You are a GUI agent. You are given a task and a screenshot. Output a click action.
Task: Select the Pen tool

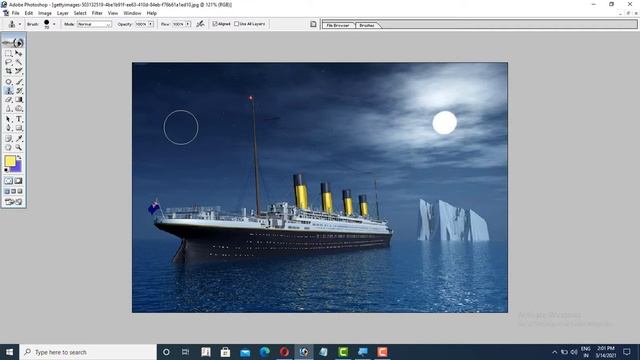[9, 128]
